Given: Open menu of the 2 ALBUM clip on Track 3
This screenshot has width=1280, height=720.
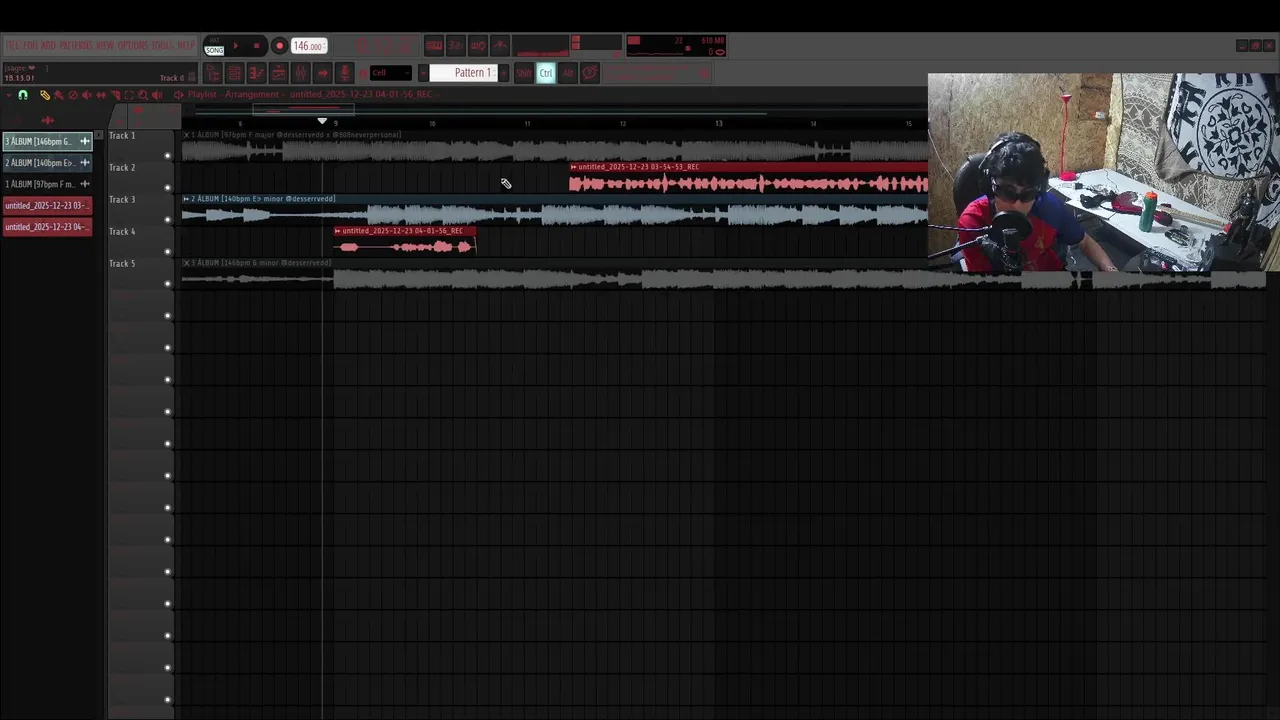Looking at the screenshot, I should click(x=186, y=199).
